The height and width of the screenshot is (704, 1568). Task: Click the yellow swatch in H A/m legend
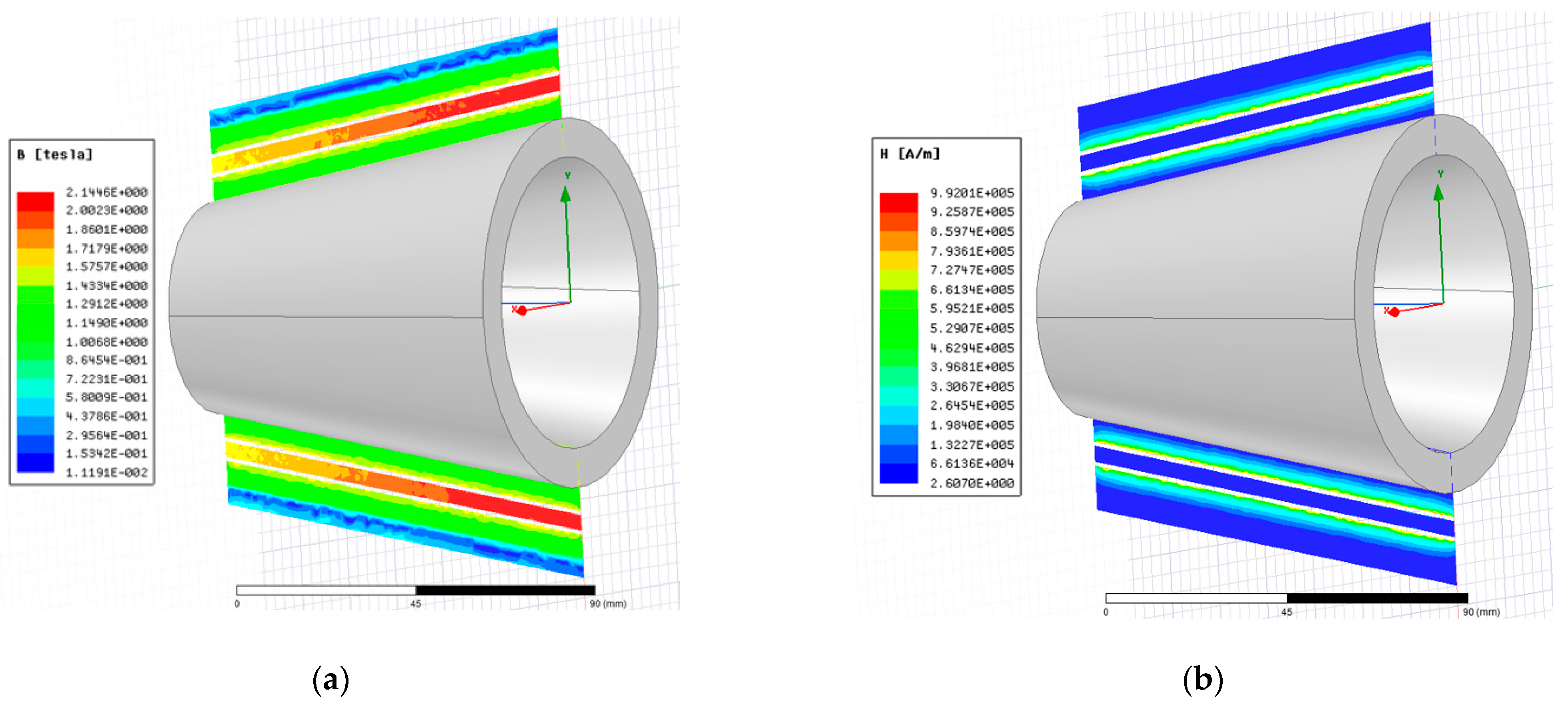(899, 260)
